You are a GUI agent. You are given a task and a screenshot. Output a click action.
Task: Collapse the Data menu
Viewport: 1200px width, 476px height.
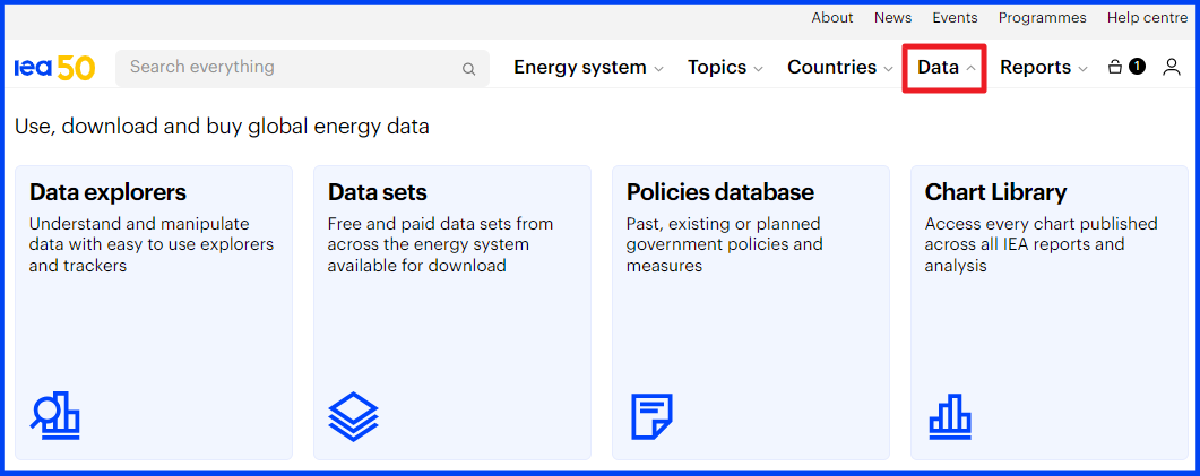pos(946,68)
